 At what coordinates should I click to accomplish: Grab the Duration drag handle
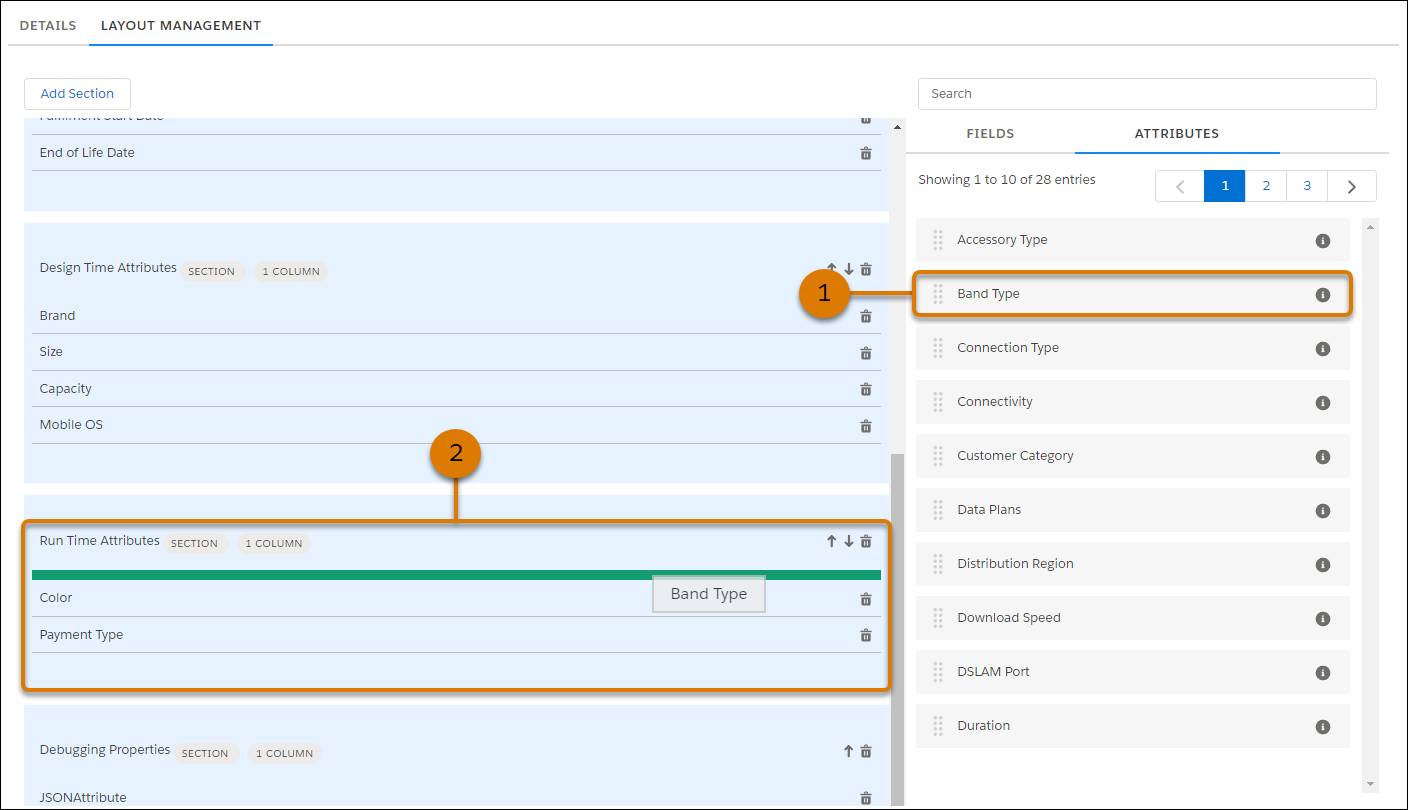coord(938,726)
